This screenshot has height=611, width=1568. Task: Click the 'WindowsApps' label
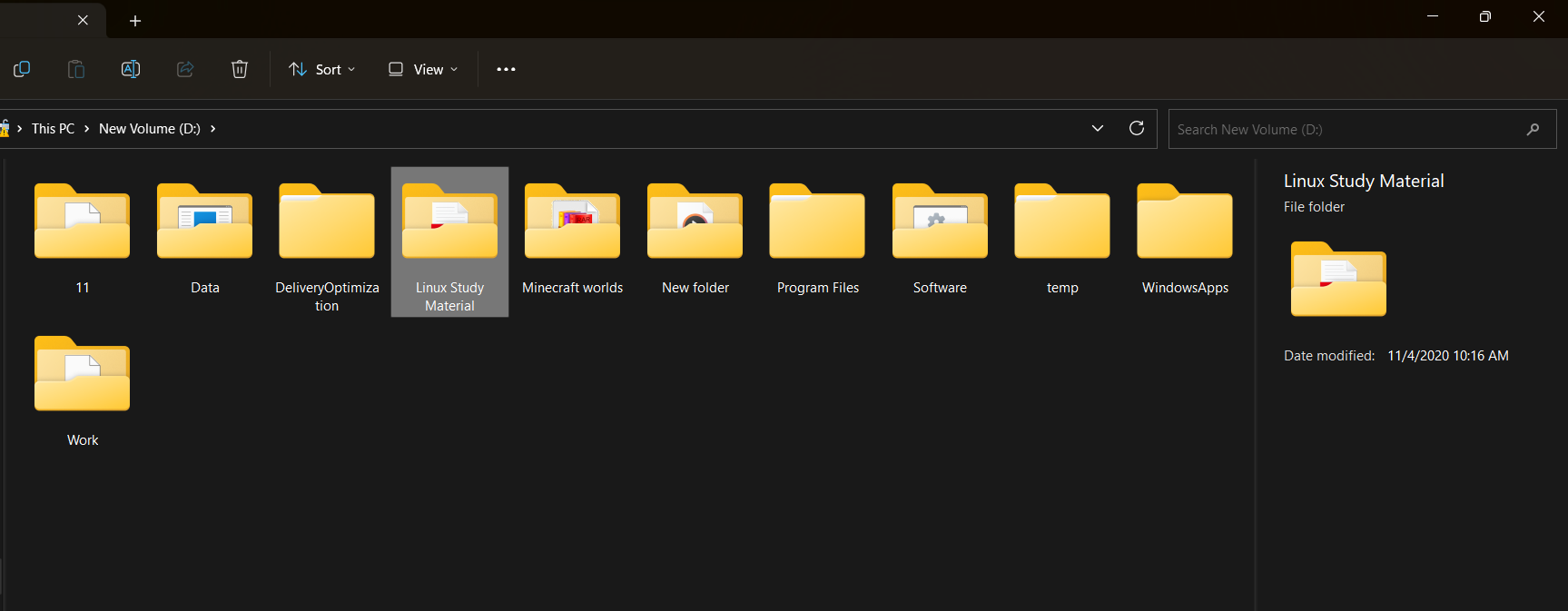(x=1185, y=288)
